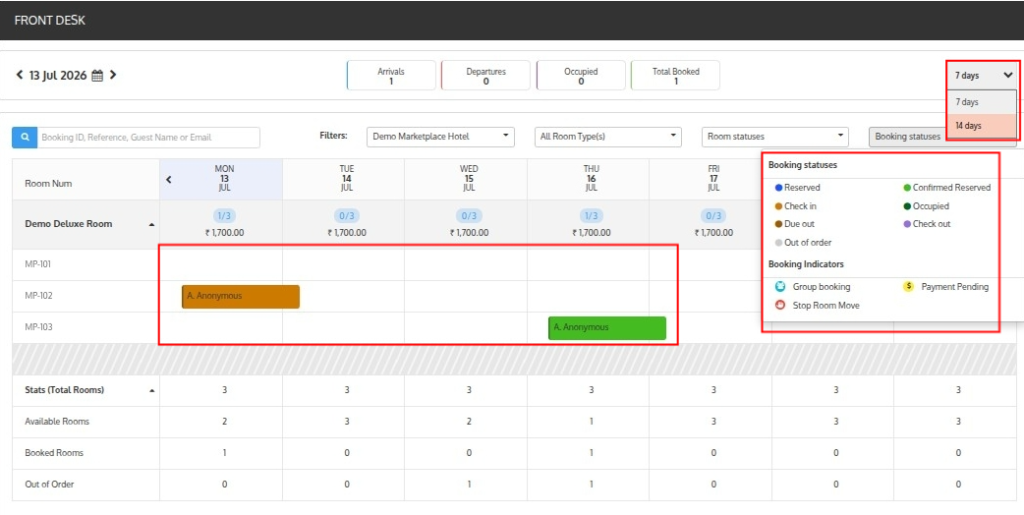Screen dimensions: 1024x515
Task: Go to previous date using left chevron
Action: click(x=20, y=75)
